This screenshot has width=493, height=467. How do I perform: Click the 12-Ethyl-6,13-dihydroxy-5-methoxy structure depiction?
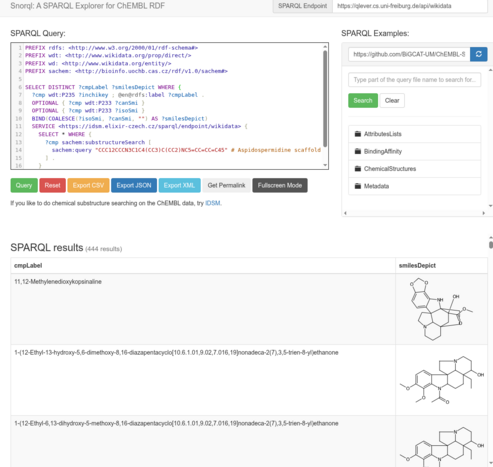442,447
